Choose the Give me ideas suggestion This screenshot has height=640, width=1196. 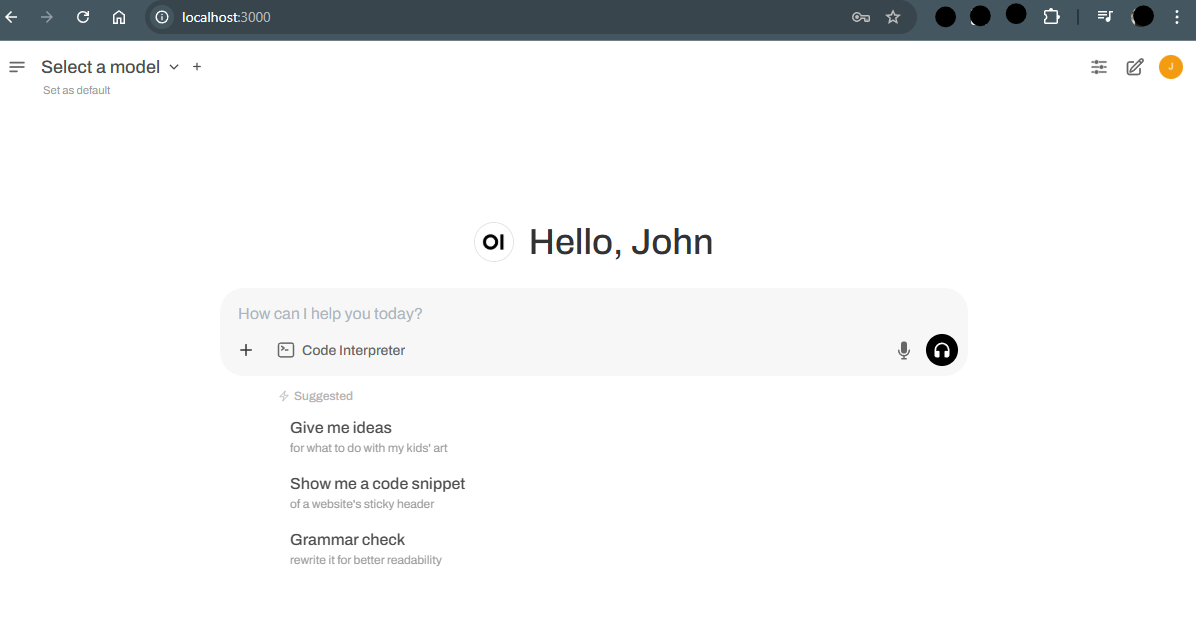(340, 427)
